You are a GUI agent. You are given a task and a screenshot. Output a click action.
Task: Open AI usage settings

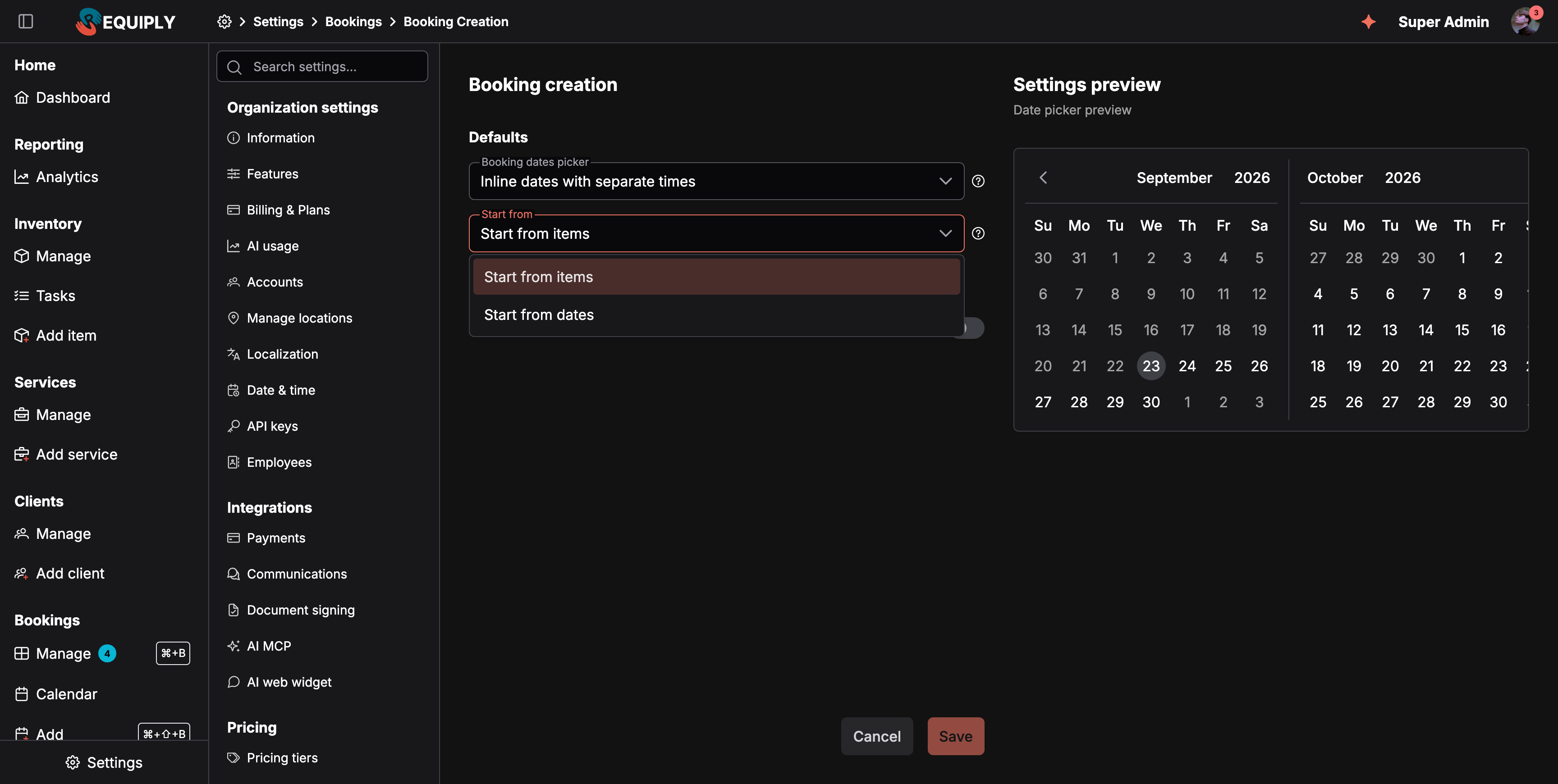tap(263, 246)
